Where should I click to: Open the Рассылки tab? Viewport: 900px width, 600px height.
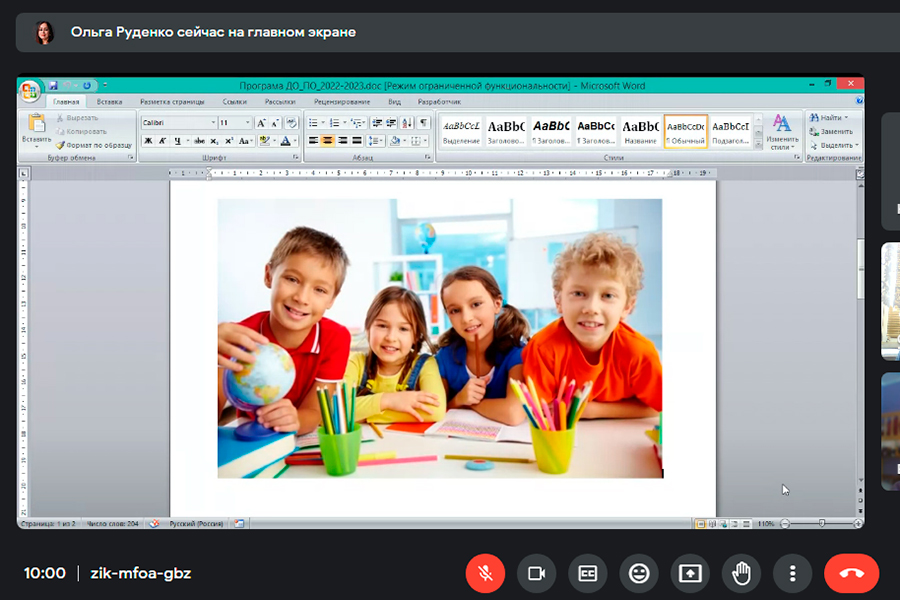280,102
